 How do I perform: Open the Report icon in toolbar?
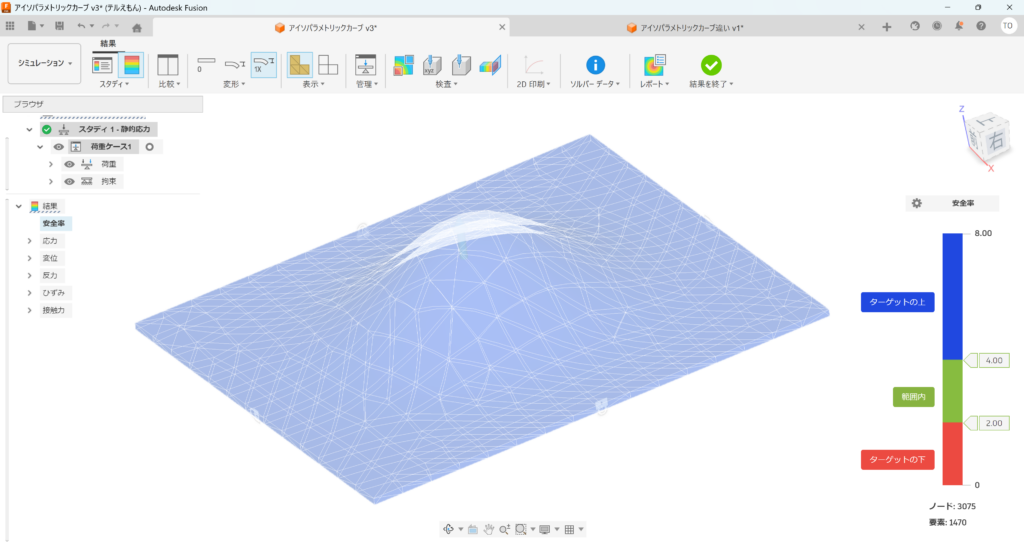tap(654, 65)
